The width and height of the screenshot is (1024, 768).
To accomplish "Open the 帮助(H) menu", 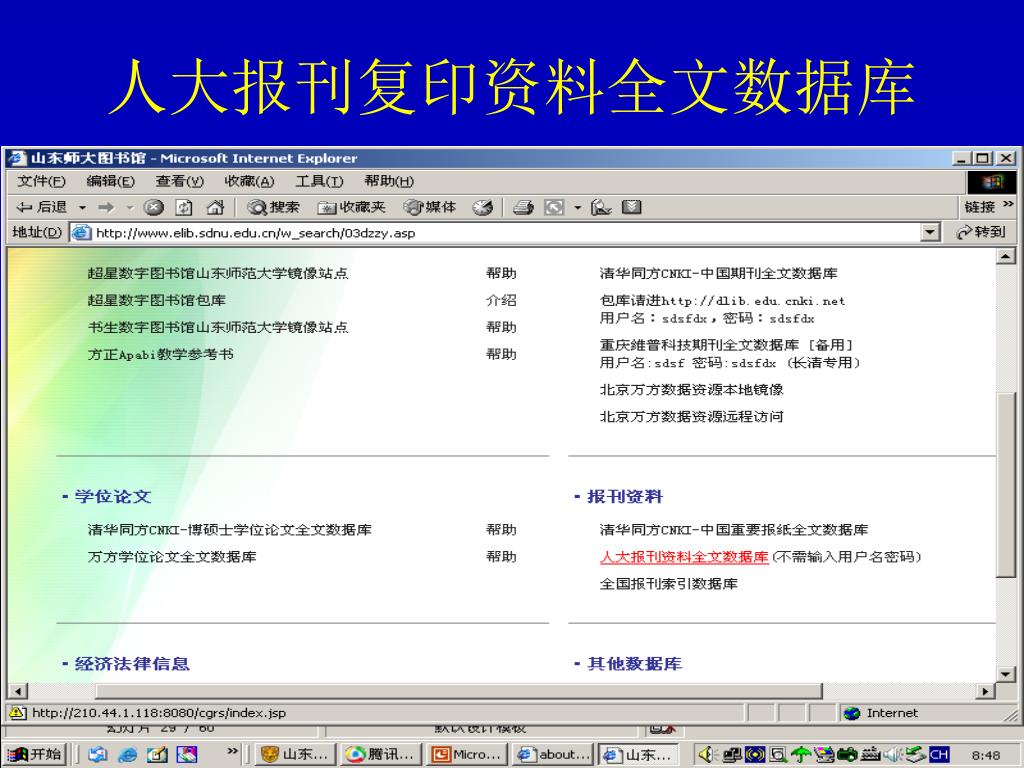I will (389, 182).
